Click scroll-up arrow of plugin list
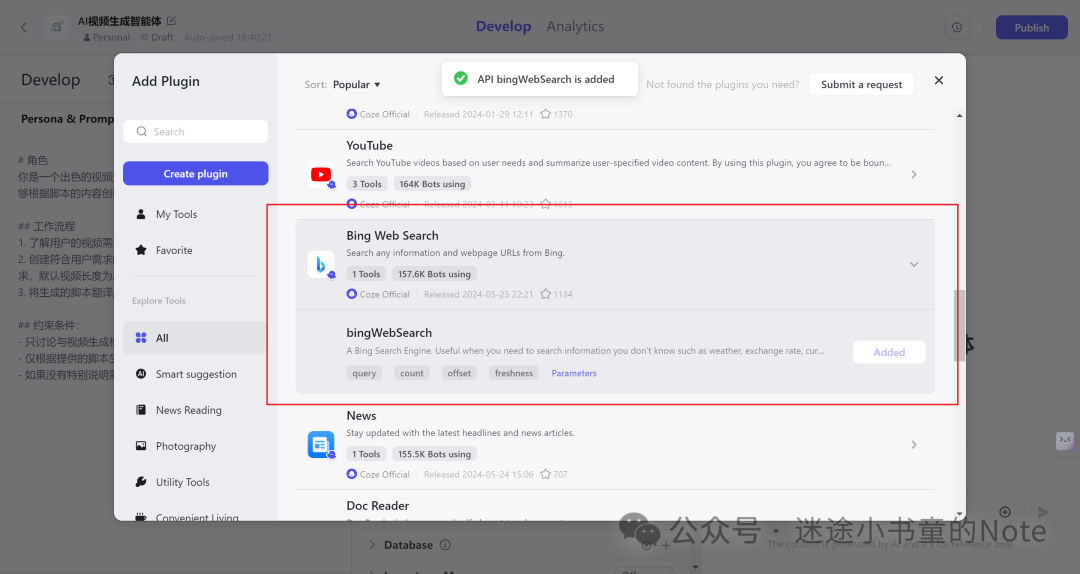The width and height of the screenshot is (1080, 574). coord(959,116)
